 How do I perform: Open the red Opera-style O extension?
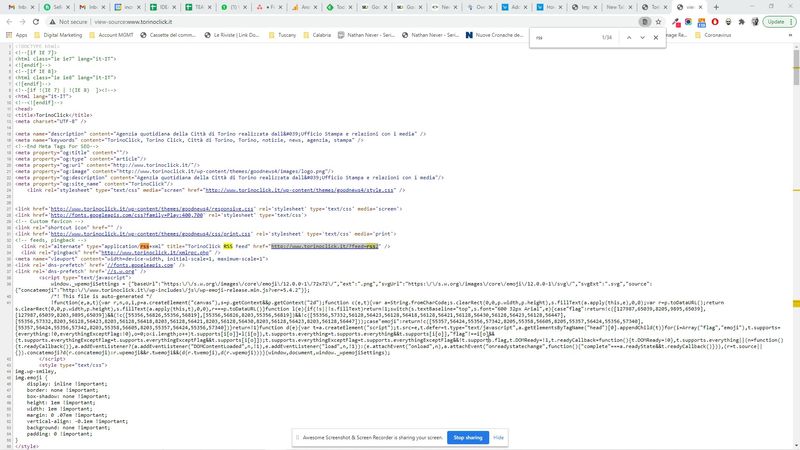715,22
